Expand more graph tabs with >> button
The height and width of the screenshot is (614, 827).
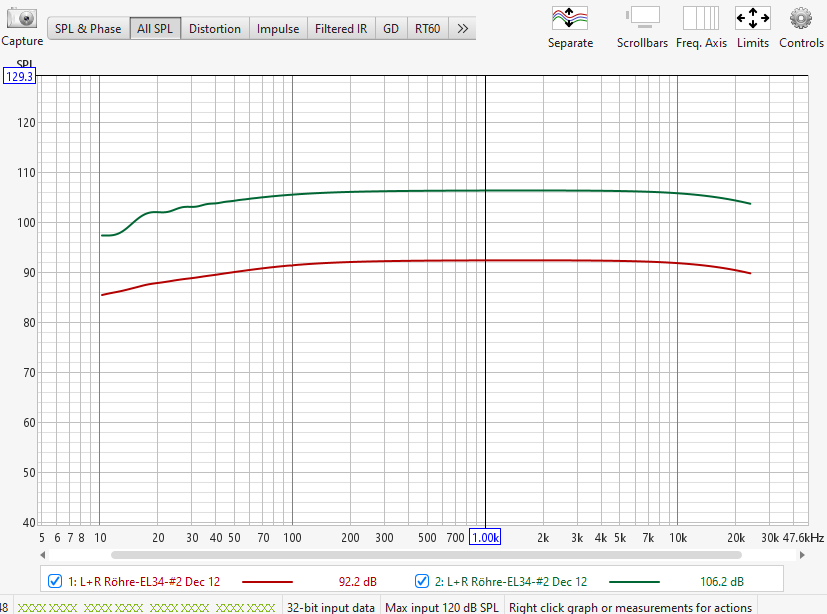(x=462, y=29)
